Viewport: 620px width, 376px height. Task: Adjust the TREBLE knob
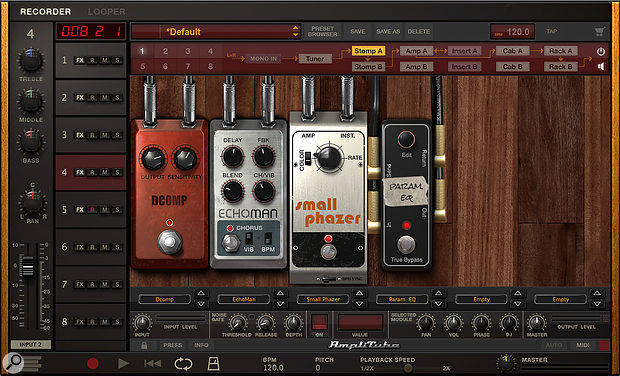[x=31, y=60]
